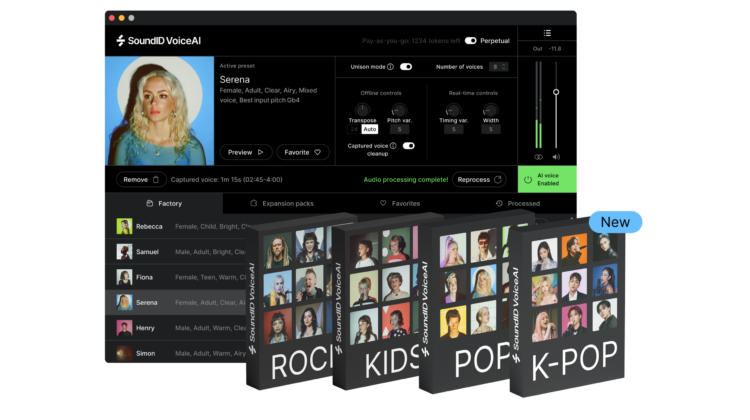Click Captured voice cleanup info icon
Screen dimensions: 750x420
pos(393,146)
